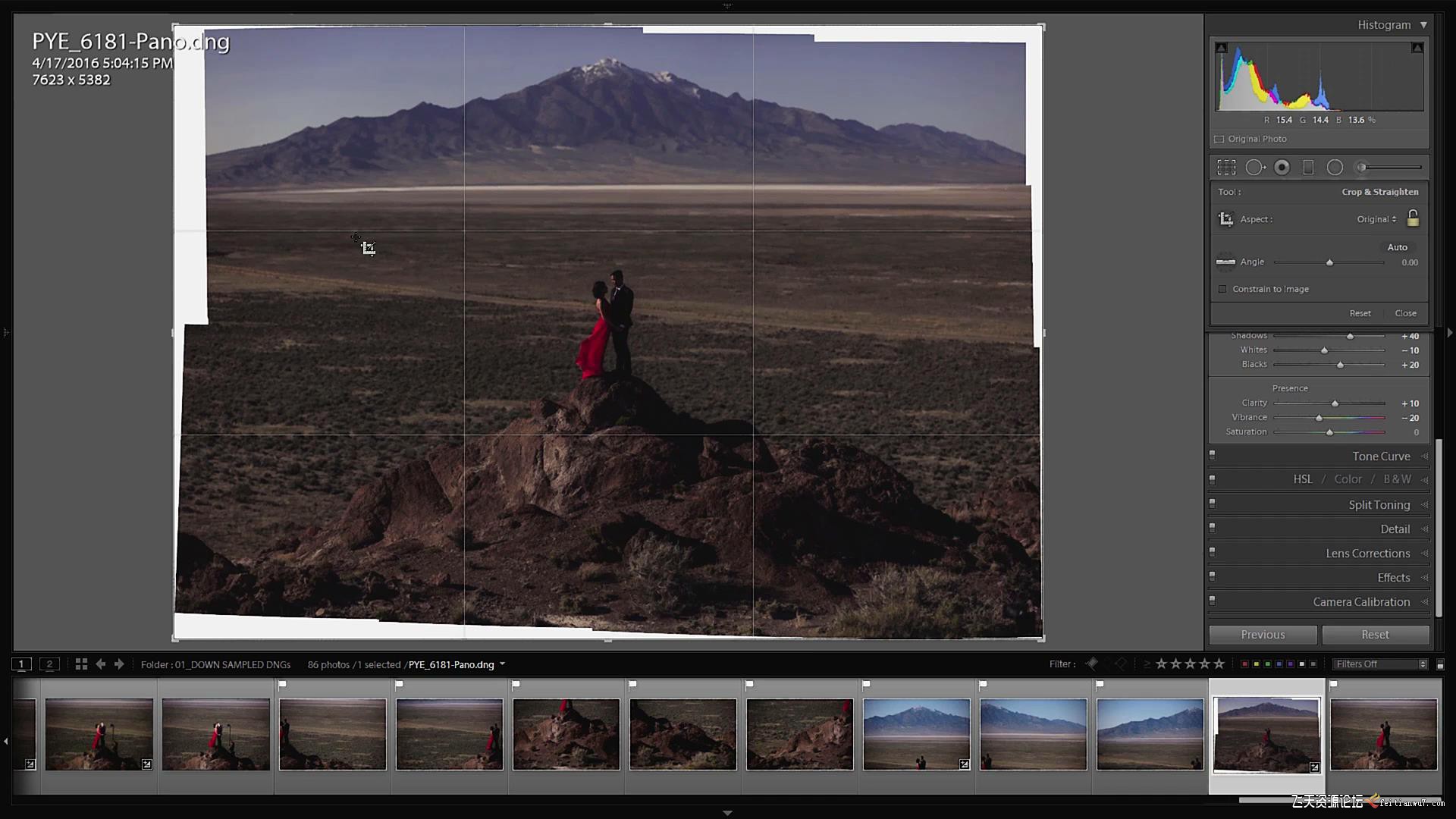Select the Crop Overlay tool in tool strip
Screen dimensions: 1456x819
click(x=1226, y=168)
